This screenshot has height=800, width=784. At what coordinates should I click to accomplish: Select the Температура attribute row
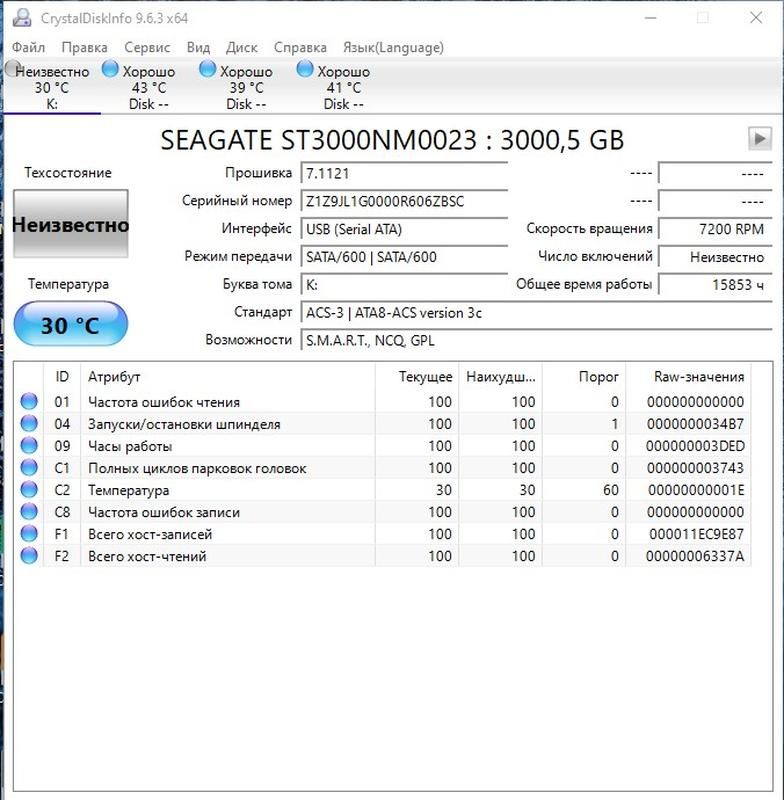(x=383, y=490)
